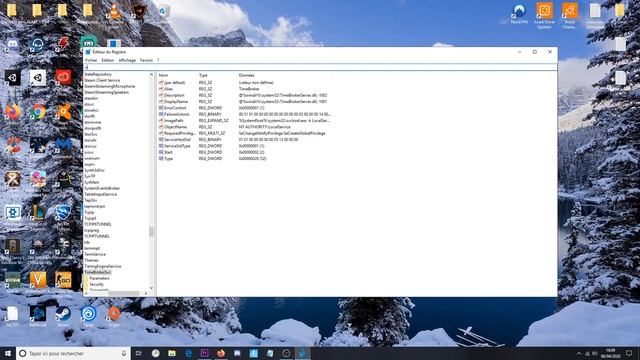Click the binary icon of FailureActions
Image resolution: width=640 pixels, height=360 pixels.
161,114
